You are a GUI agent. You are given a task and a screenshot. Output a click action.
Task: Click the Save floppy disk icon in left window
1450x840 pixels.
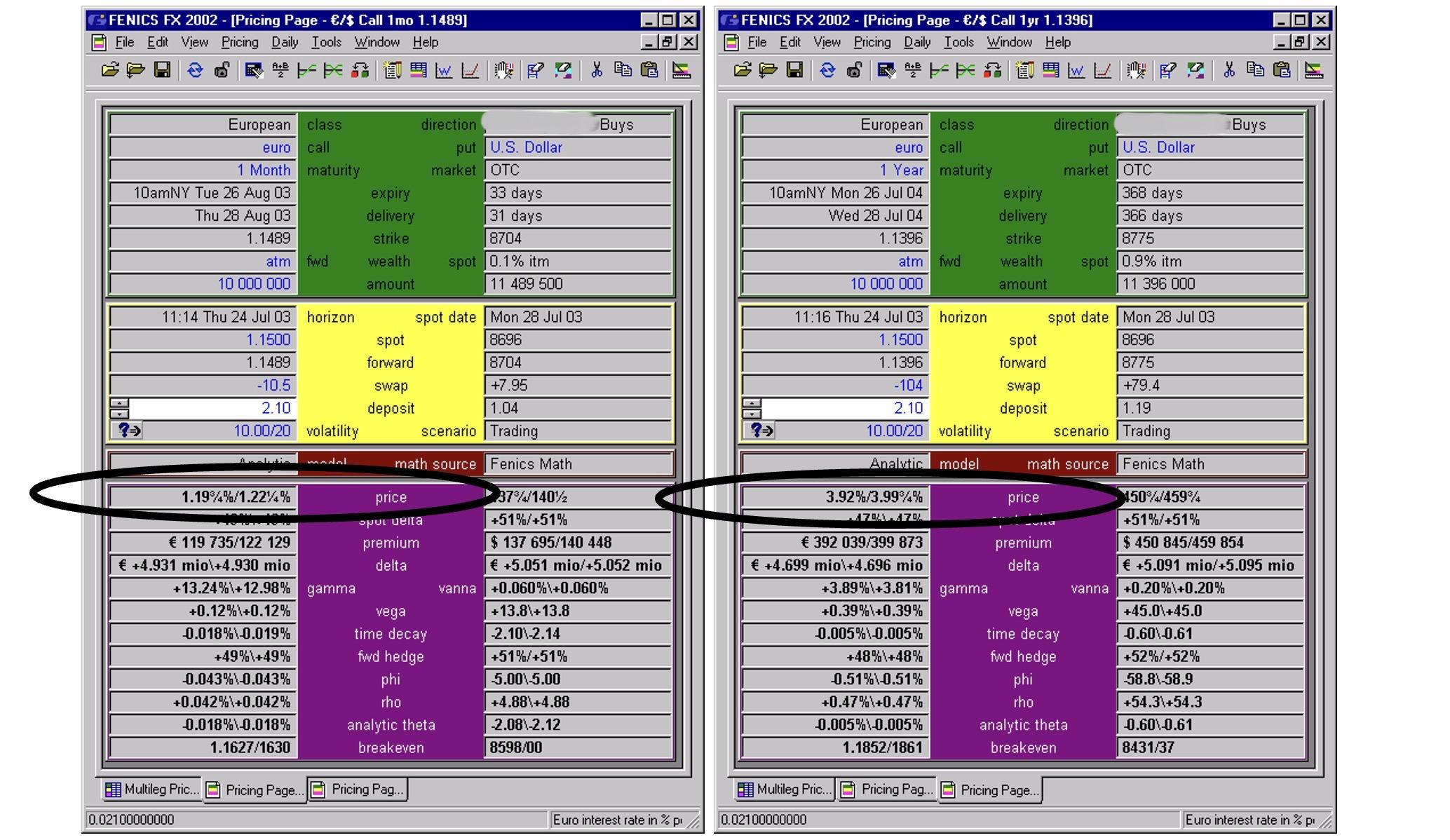[x=162, y=69]
